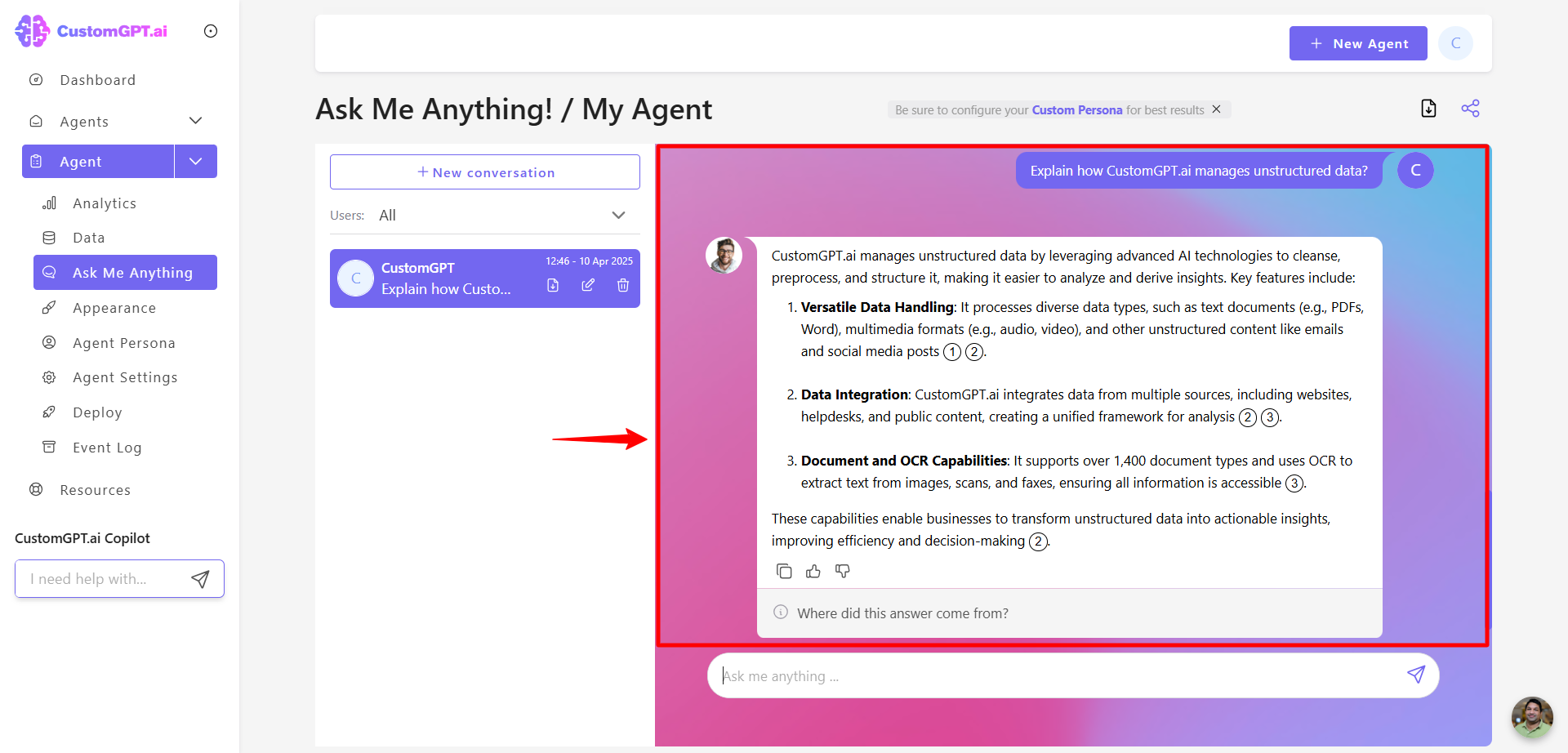This screenshot has height=753, width=1568.
Task: Open the Deploy page
Action: 97,412
